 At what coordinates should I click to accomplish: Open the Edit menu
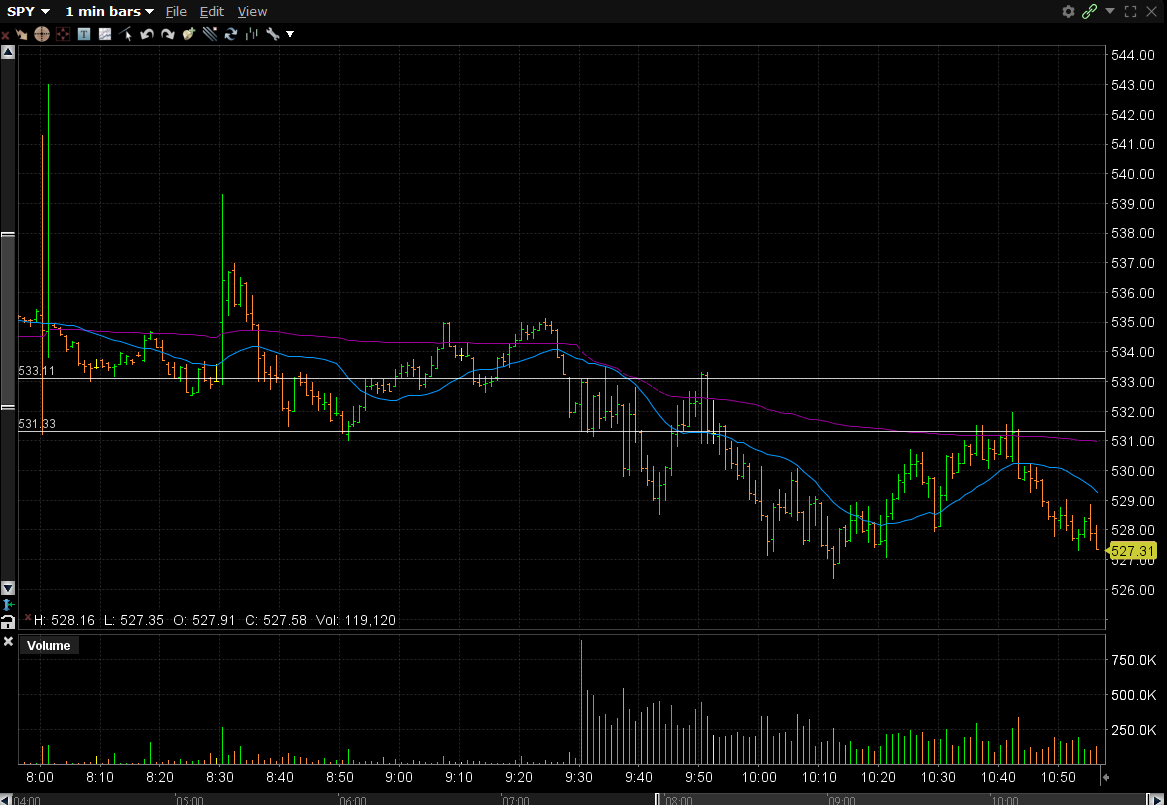pos(211,11)
